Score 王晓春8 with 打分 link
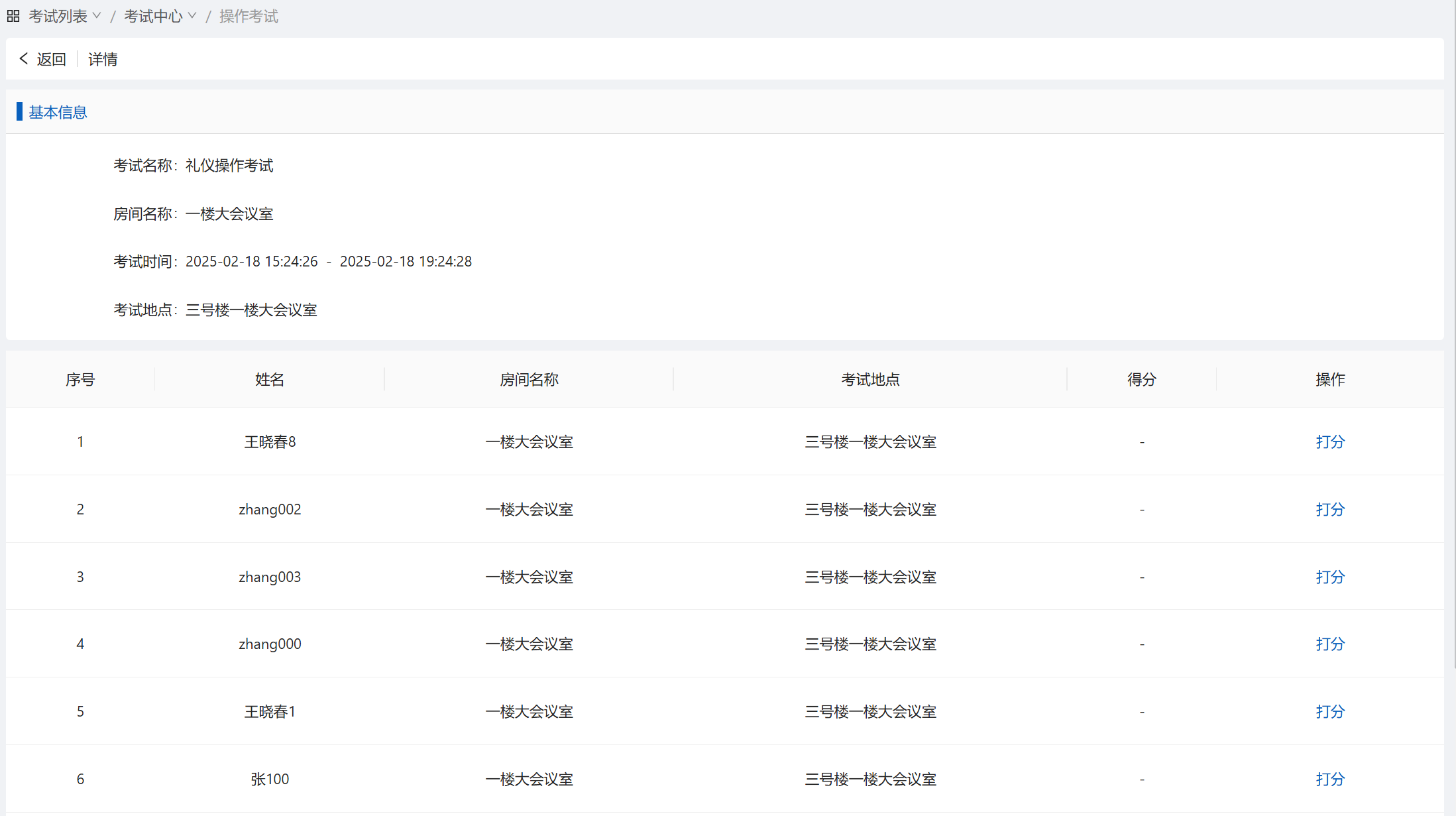The height and width of the screenshot is (816, 1456). click(x=1329, y=441)
